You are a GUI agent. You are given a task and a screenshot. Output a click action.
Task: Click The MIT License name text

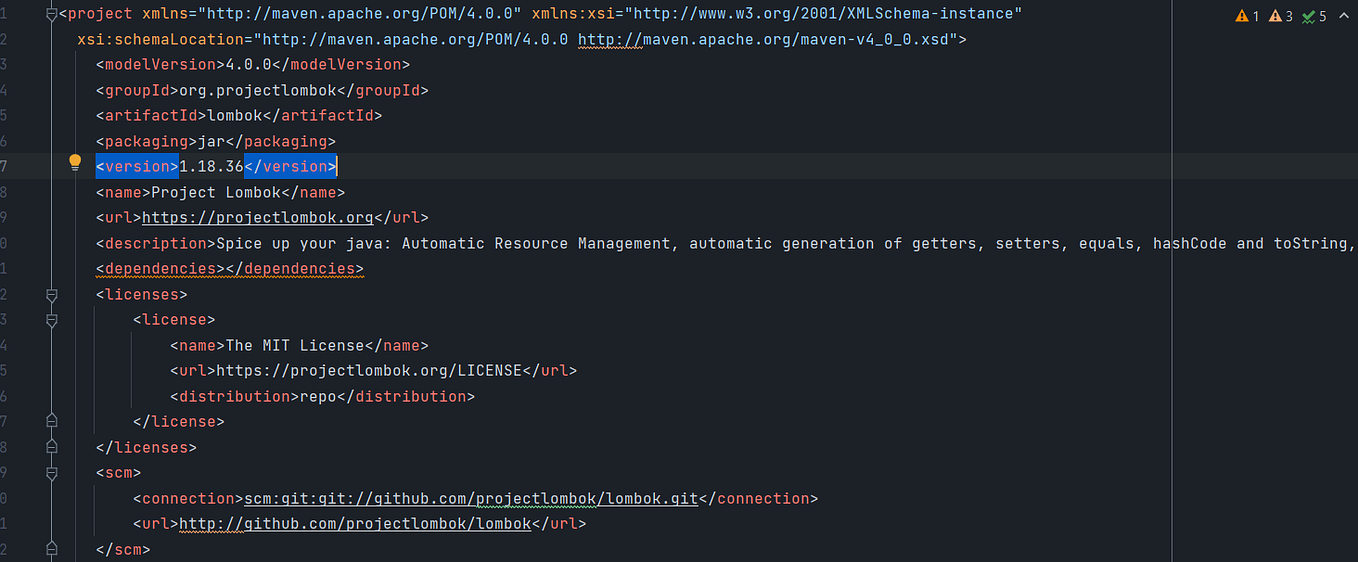click(x=295, y=346)
